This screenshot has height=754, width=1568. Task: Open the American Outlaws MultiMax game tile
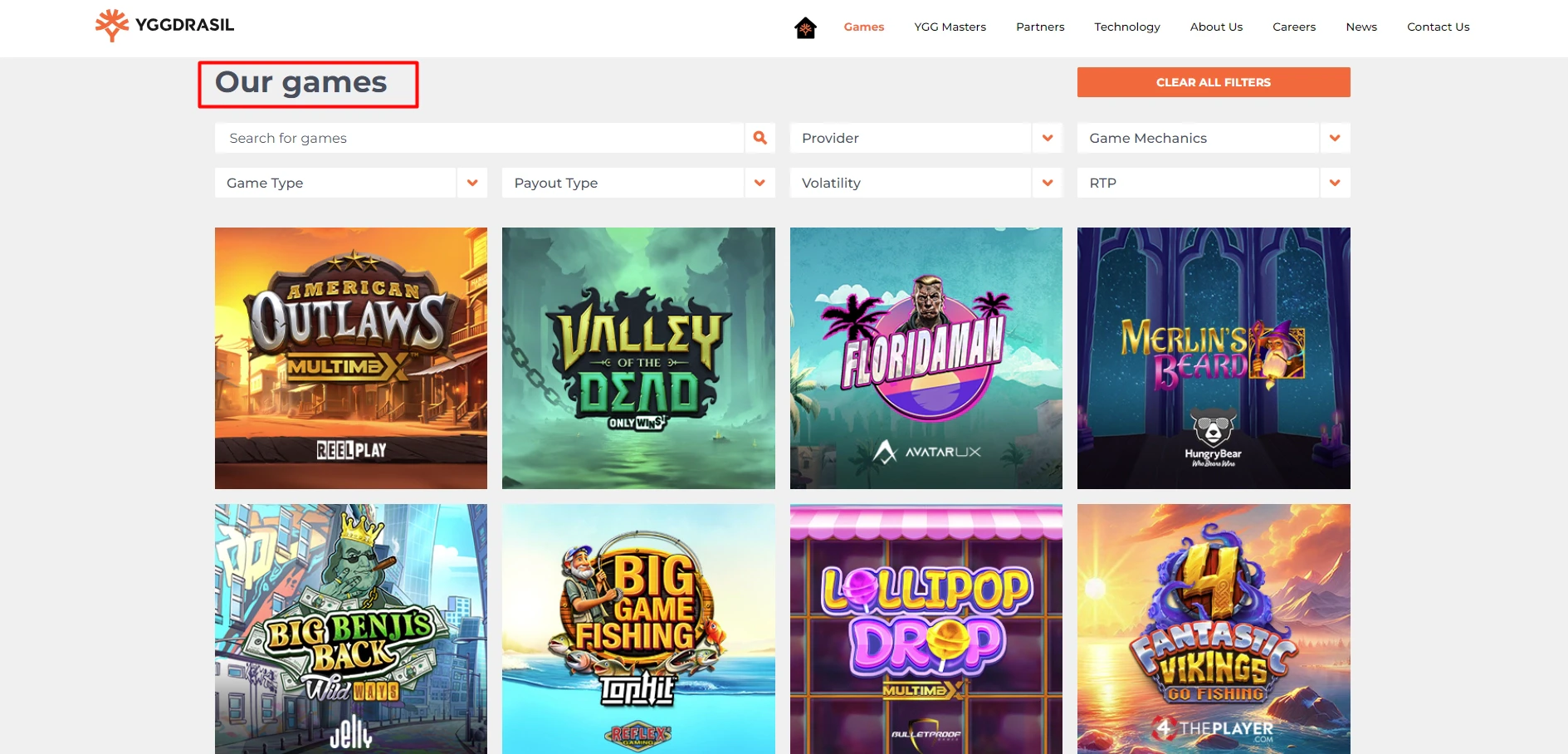tap(351, 358)
